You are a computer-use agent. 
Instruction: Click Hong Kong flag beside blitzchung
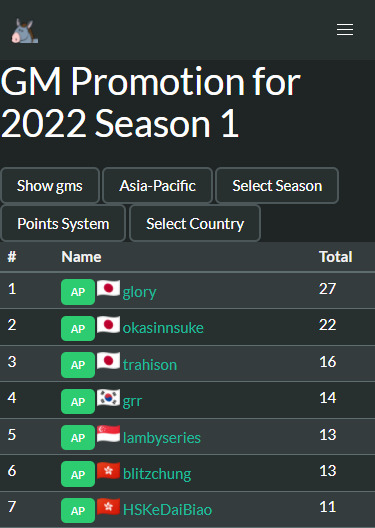[x=108, y=470]
